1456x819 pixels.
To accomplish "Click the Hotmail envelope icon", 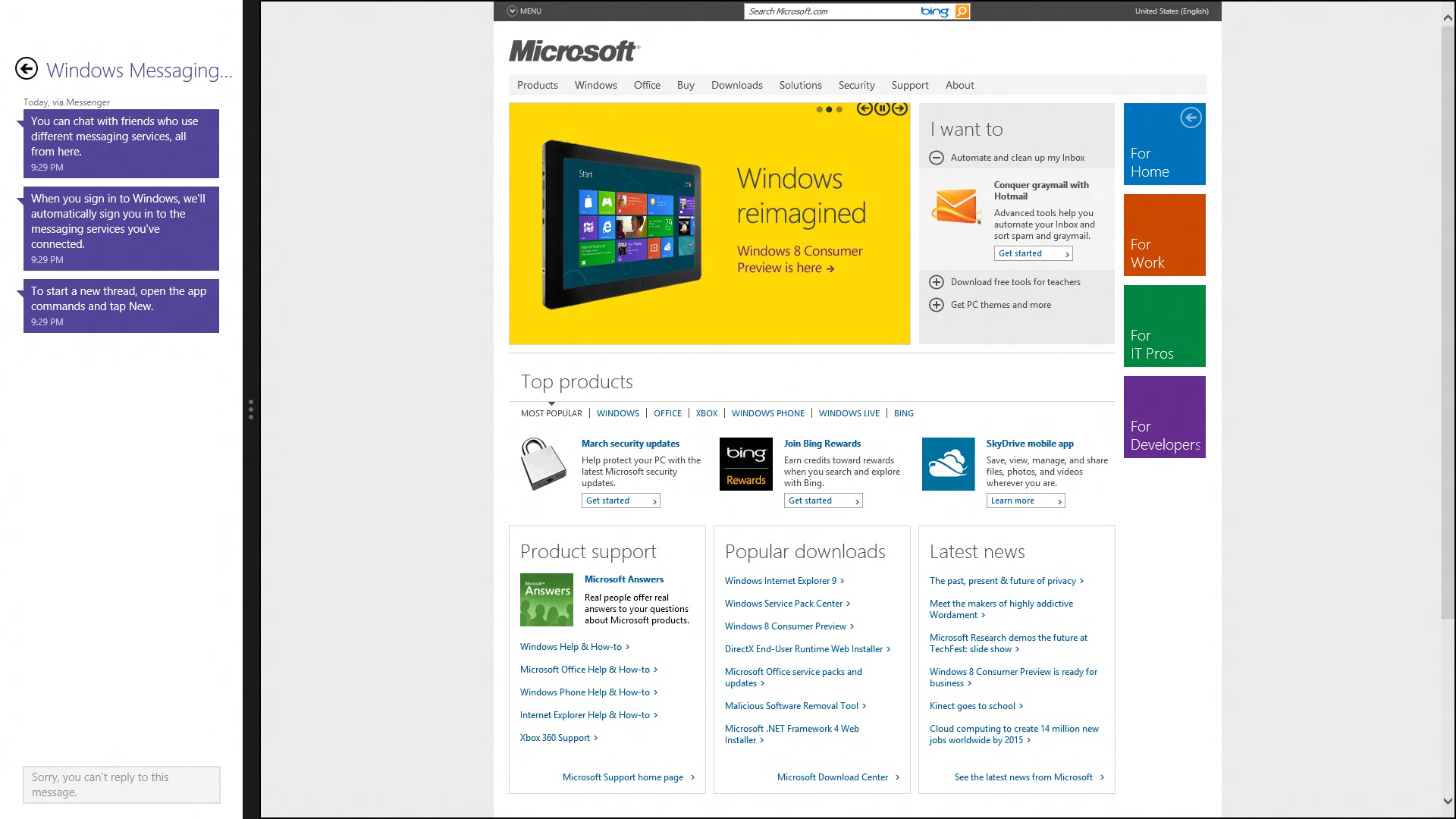I will click(955, 206).
